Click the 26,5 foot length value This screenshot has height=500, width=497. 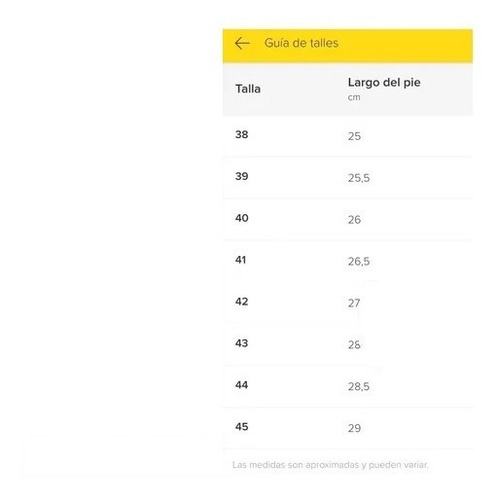[x=359, y=261]
